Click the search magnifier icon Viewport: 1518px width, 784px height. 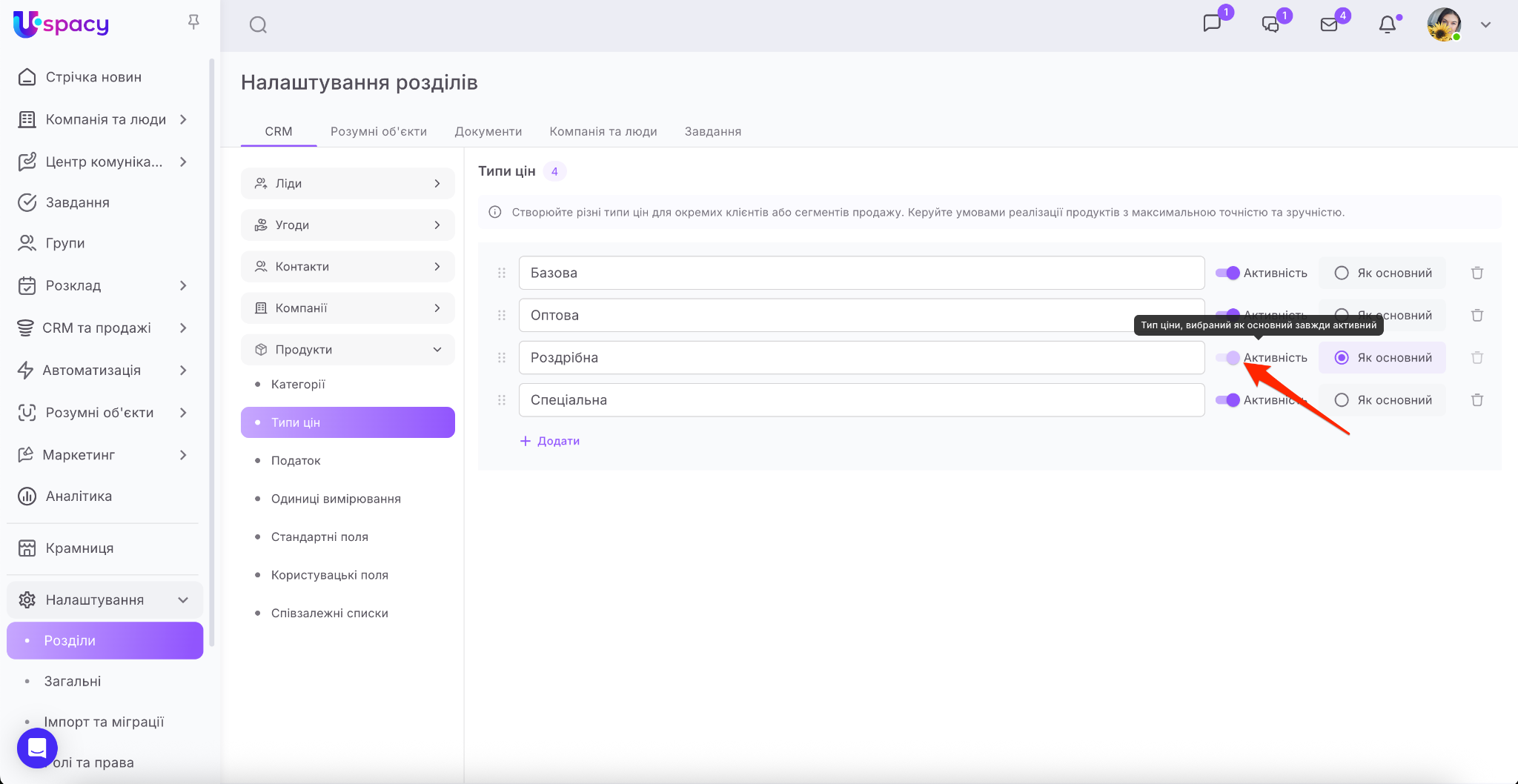[258, 25]
